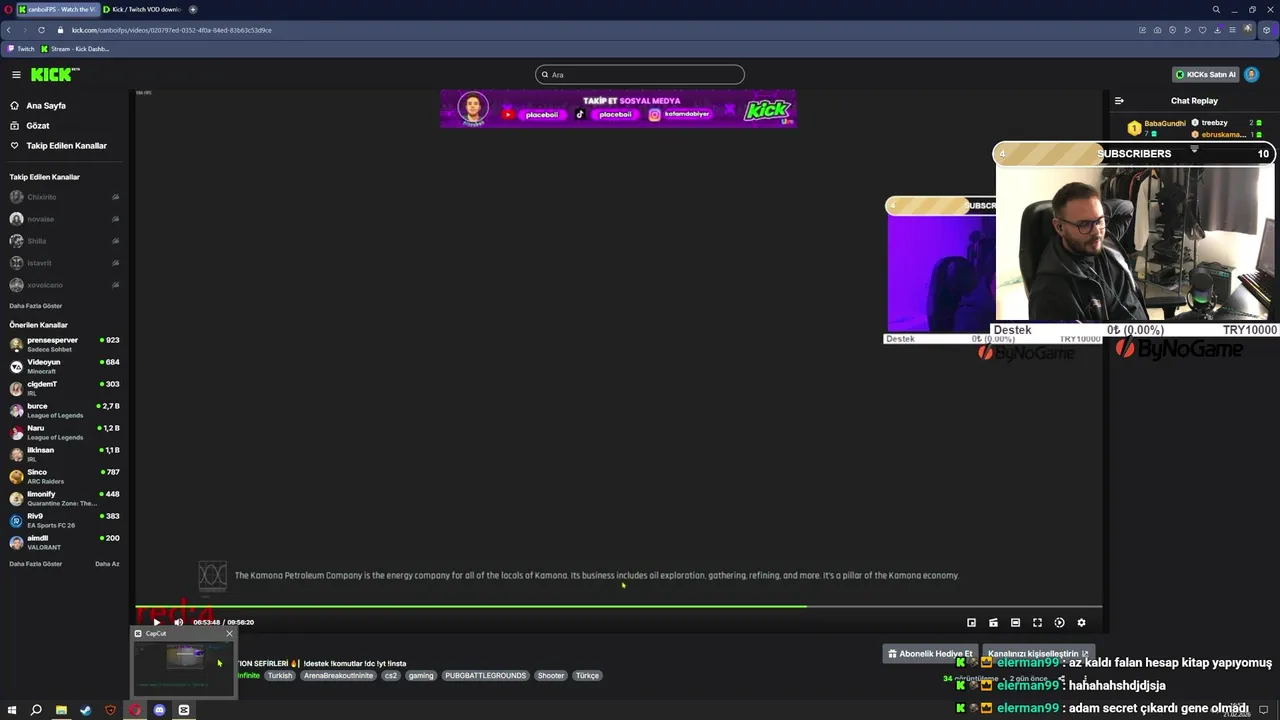Expand recommended channels Daha Fazla Göster
Screen dimensions: 1280x720
click(35, 564)
